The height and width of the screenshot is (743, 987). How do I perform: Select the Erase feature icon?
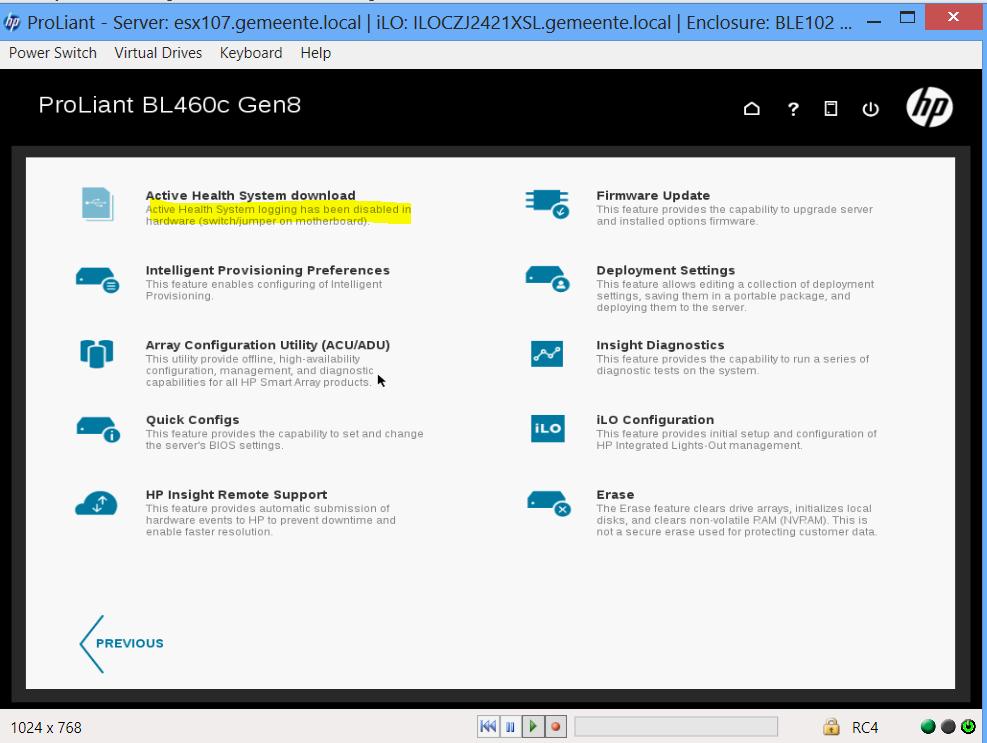pos(547,504)
